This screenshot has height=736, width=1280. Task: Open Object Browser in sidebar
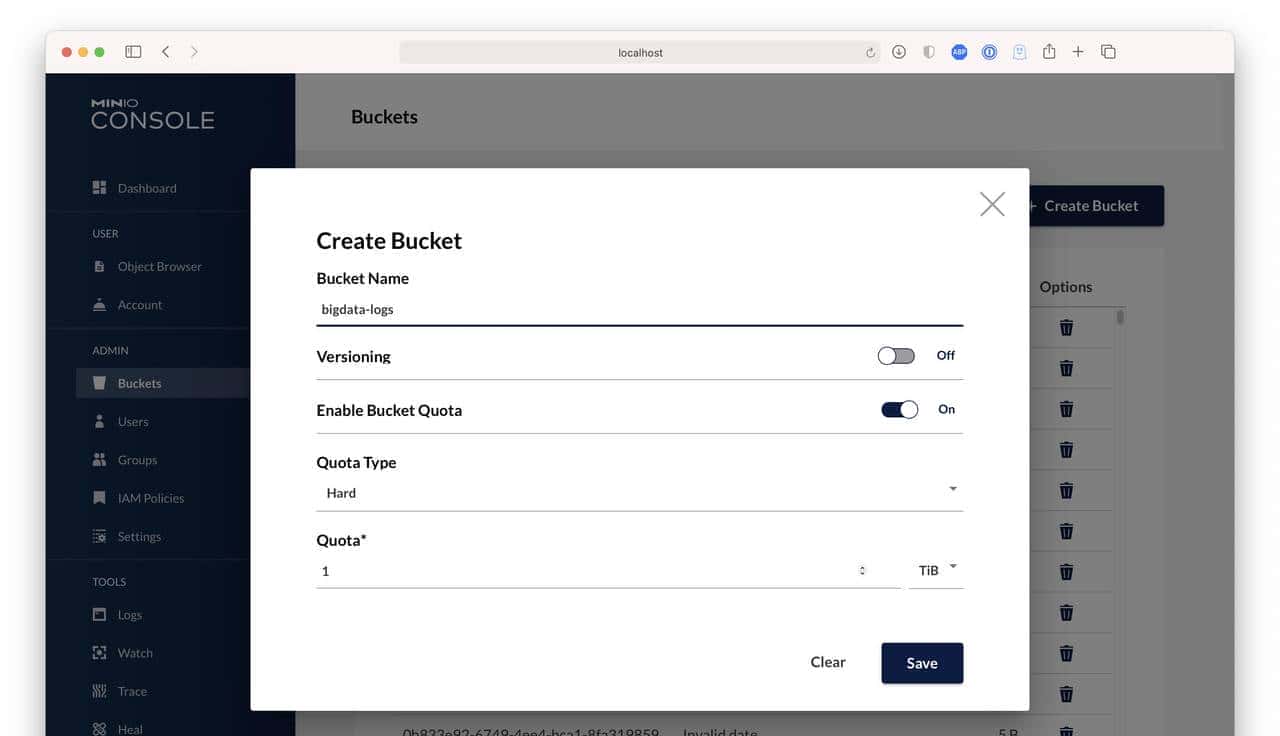click(x=159, y=267)
